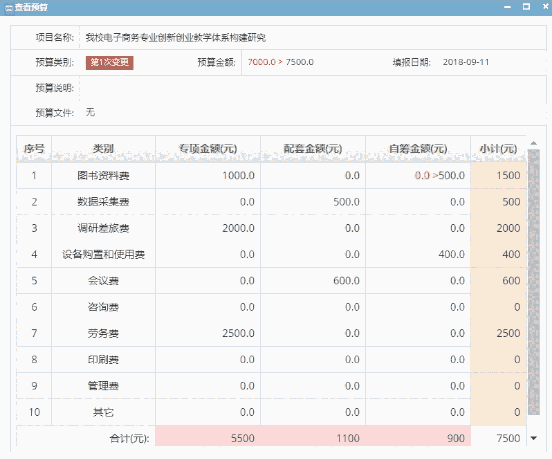Click the 会议费 matching amount 600.0 cell

coord(313,281)
